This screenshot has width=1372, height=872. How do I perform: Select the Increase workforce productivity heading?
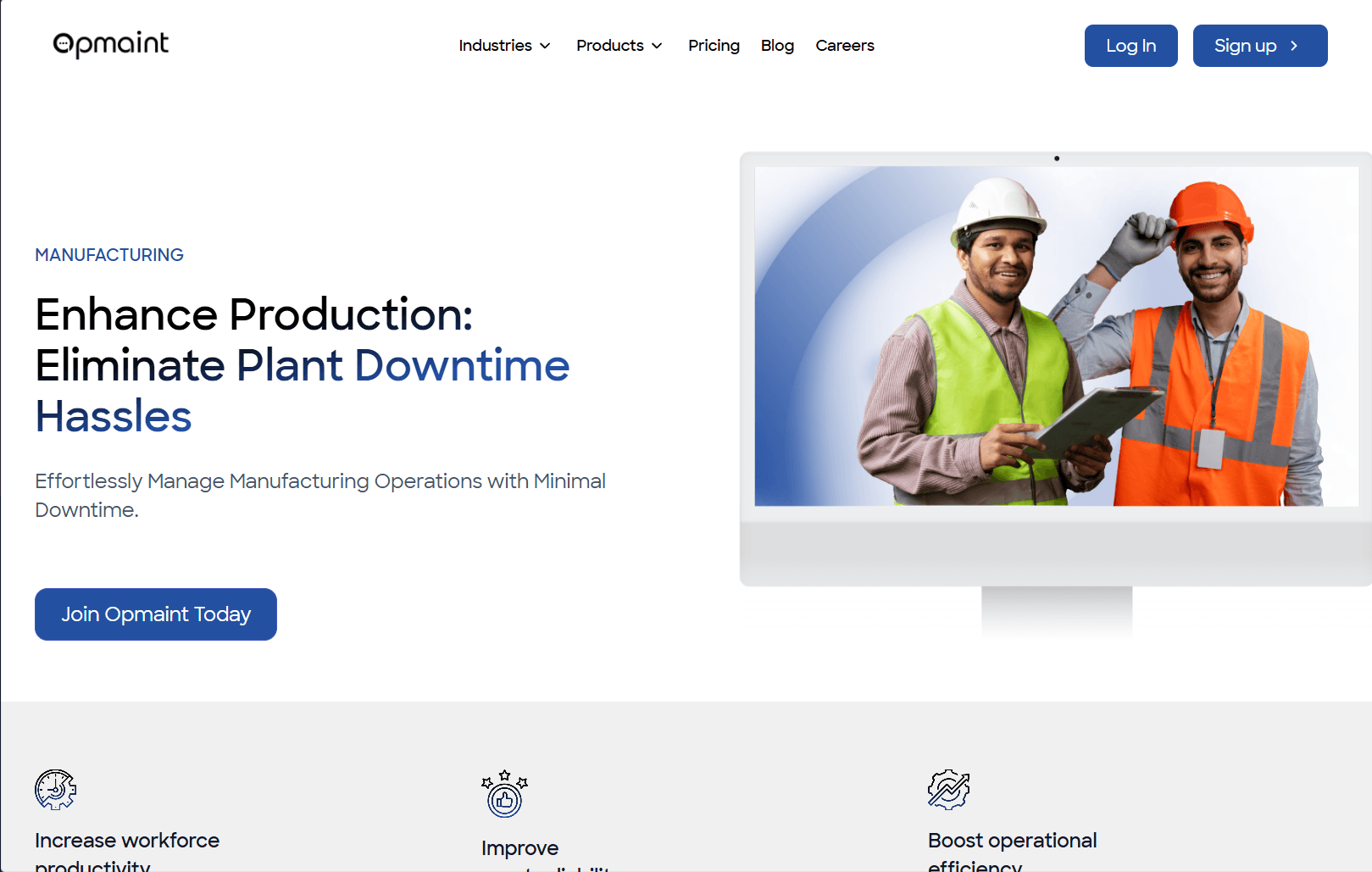tap(127, 852)
